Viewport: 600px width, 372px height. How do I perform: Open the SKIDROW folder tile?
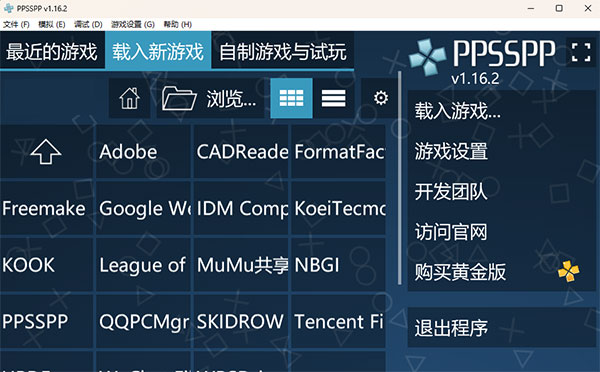pos(241,321)
